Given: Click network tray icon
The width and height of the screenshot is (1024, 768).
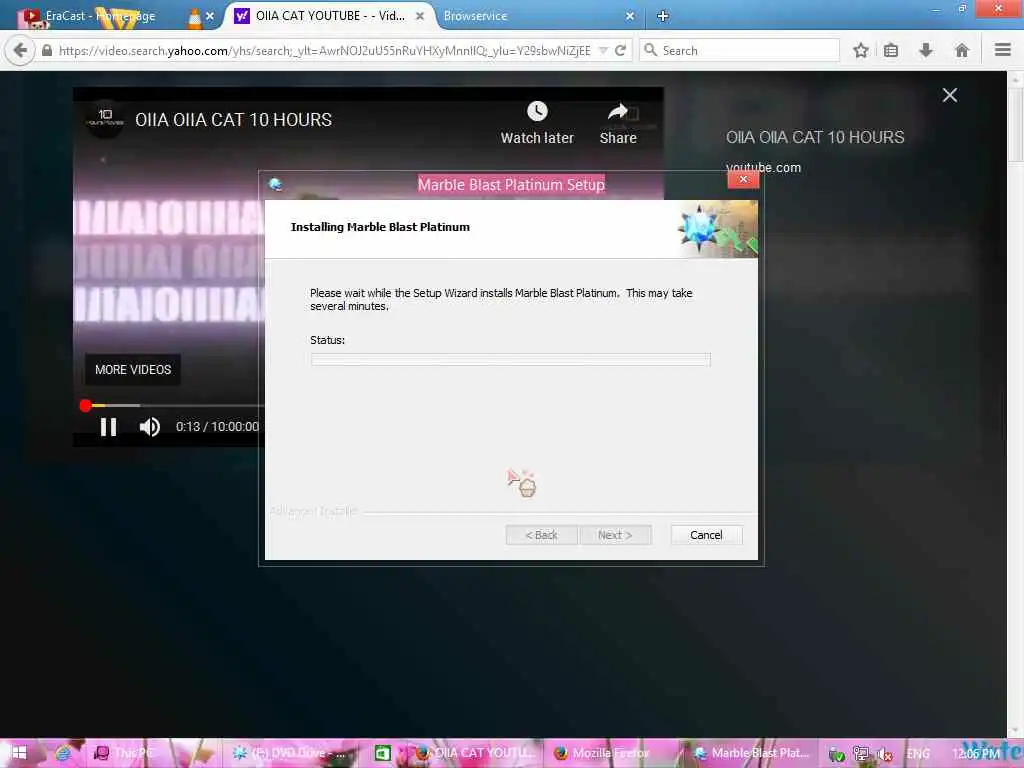Looking at the screenshot, I should 861,754.
